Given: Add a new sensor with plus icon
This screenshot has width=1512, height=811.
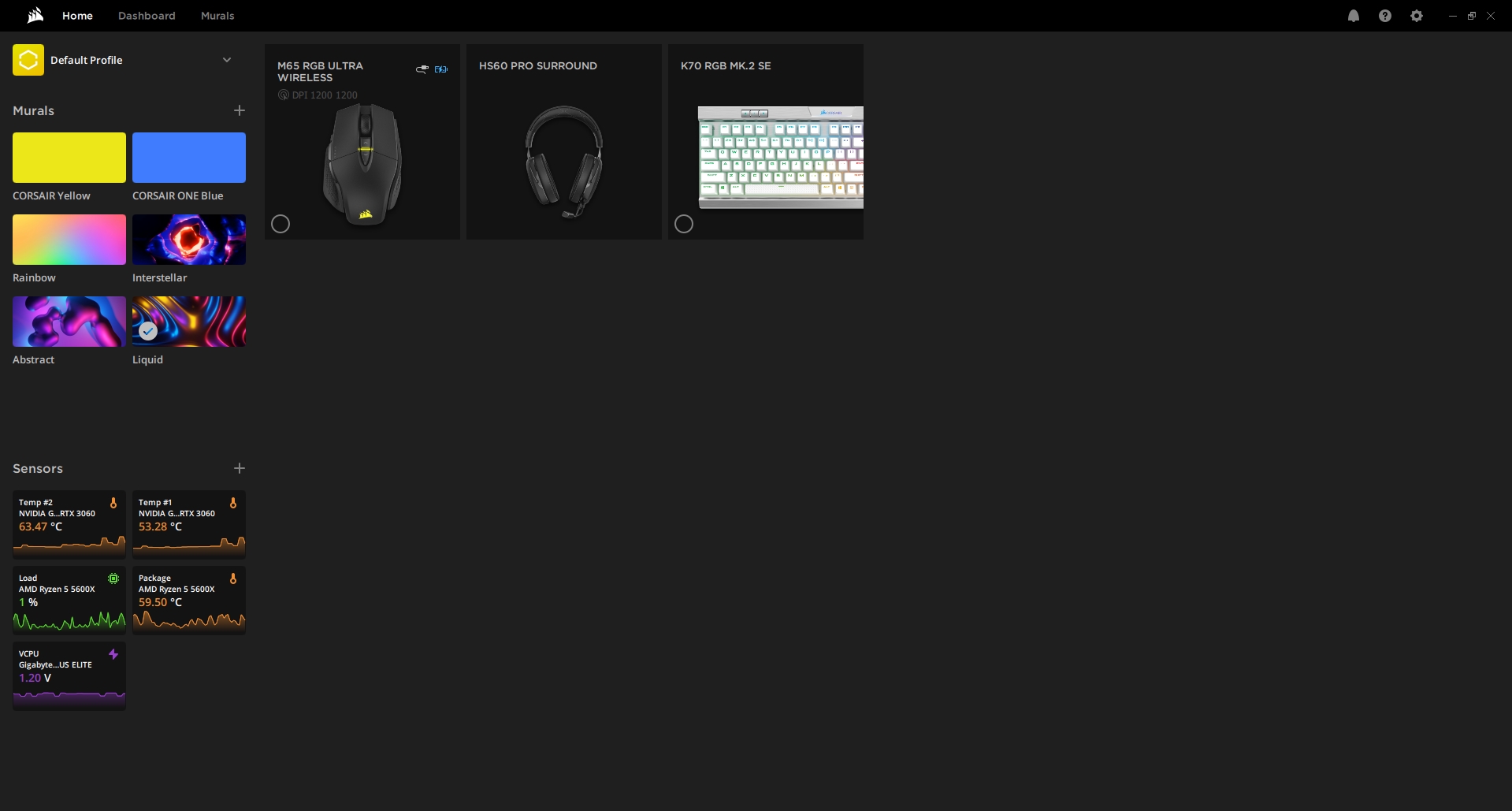Looking at the screenshot, I should (x=240, y=468).
